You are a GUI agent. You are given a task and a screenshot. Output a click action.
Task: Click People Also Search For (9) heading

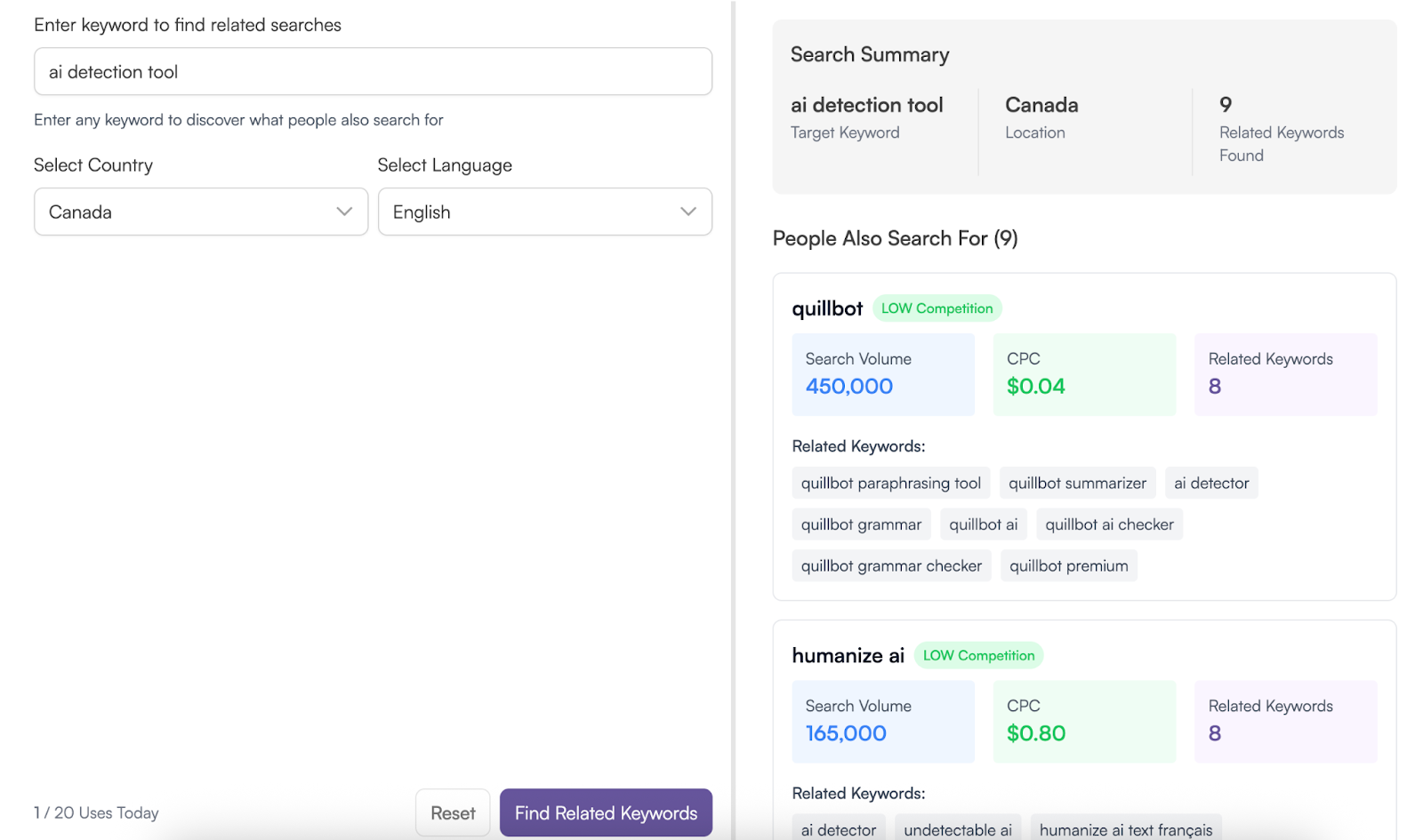(895, 238)
